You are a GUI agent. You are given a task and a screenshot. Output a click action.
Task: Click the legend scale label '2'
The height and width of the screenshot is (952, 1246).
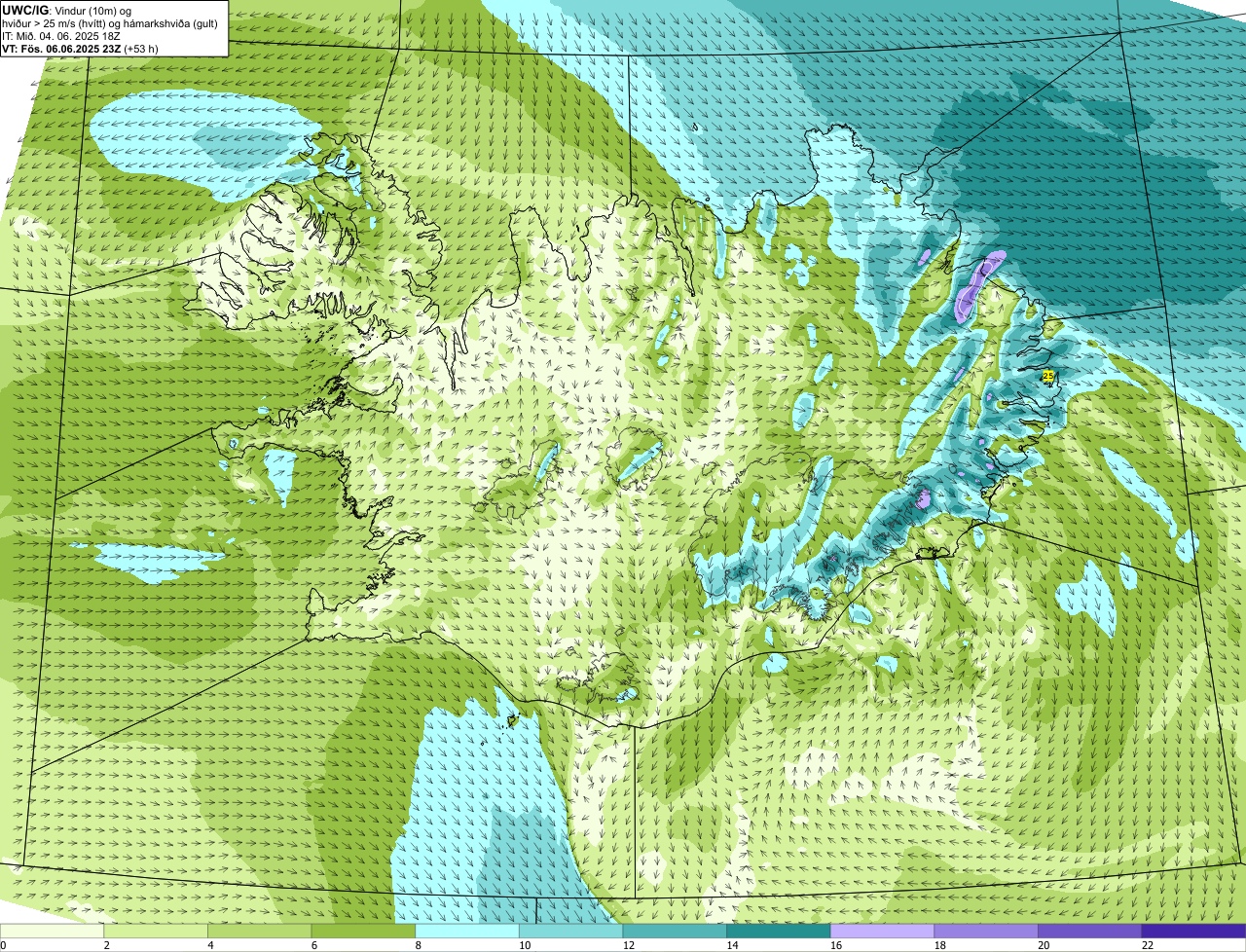pos(106,945)
